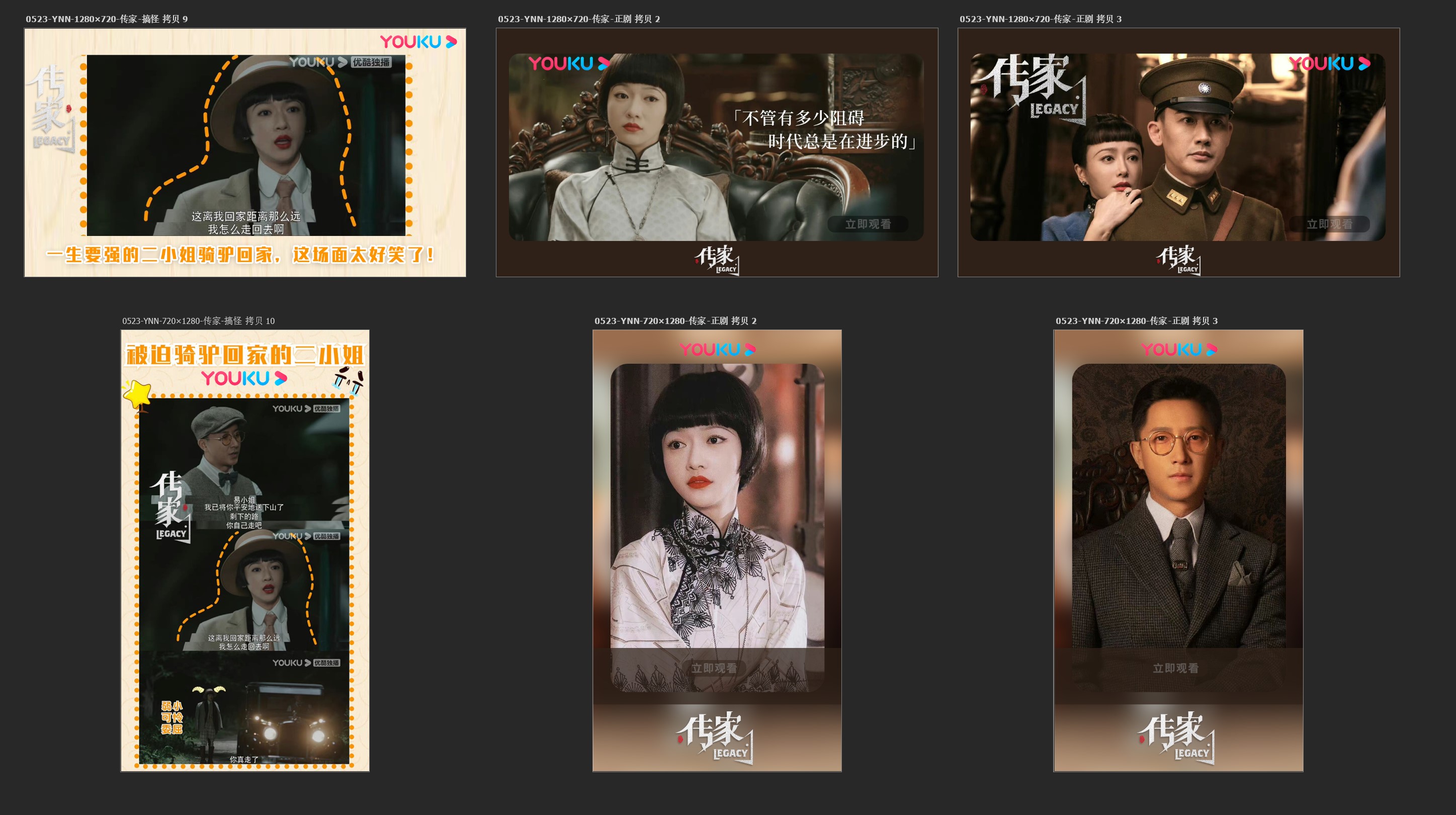Click YOUKU logo on officer couple artboard
This screenshot has height=815, width=1456.
[x=1329, y=63]
